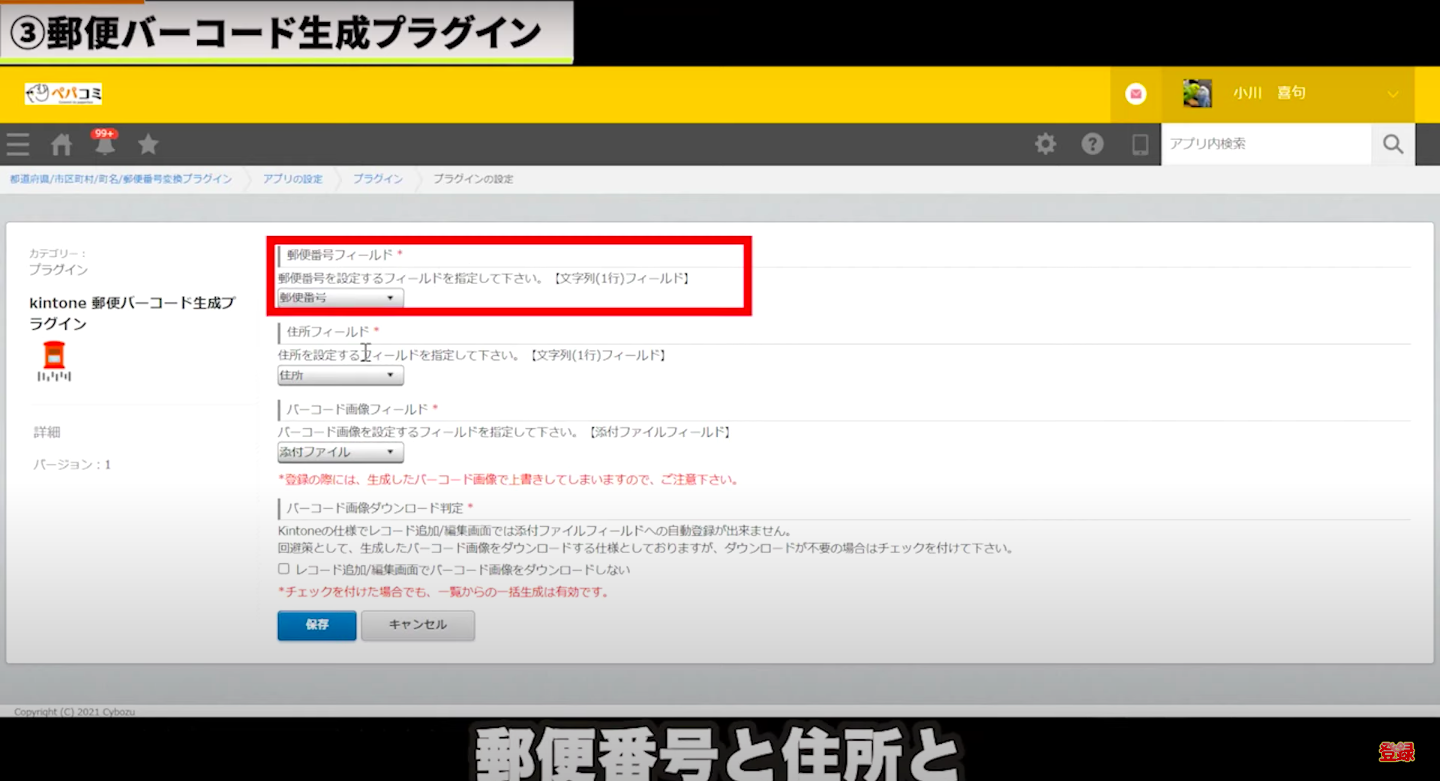Go to the Home icon
This screenshot has height=781, width=1440.
click(62, 145)
